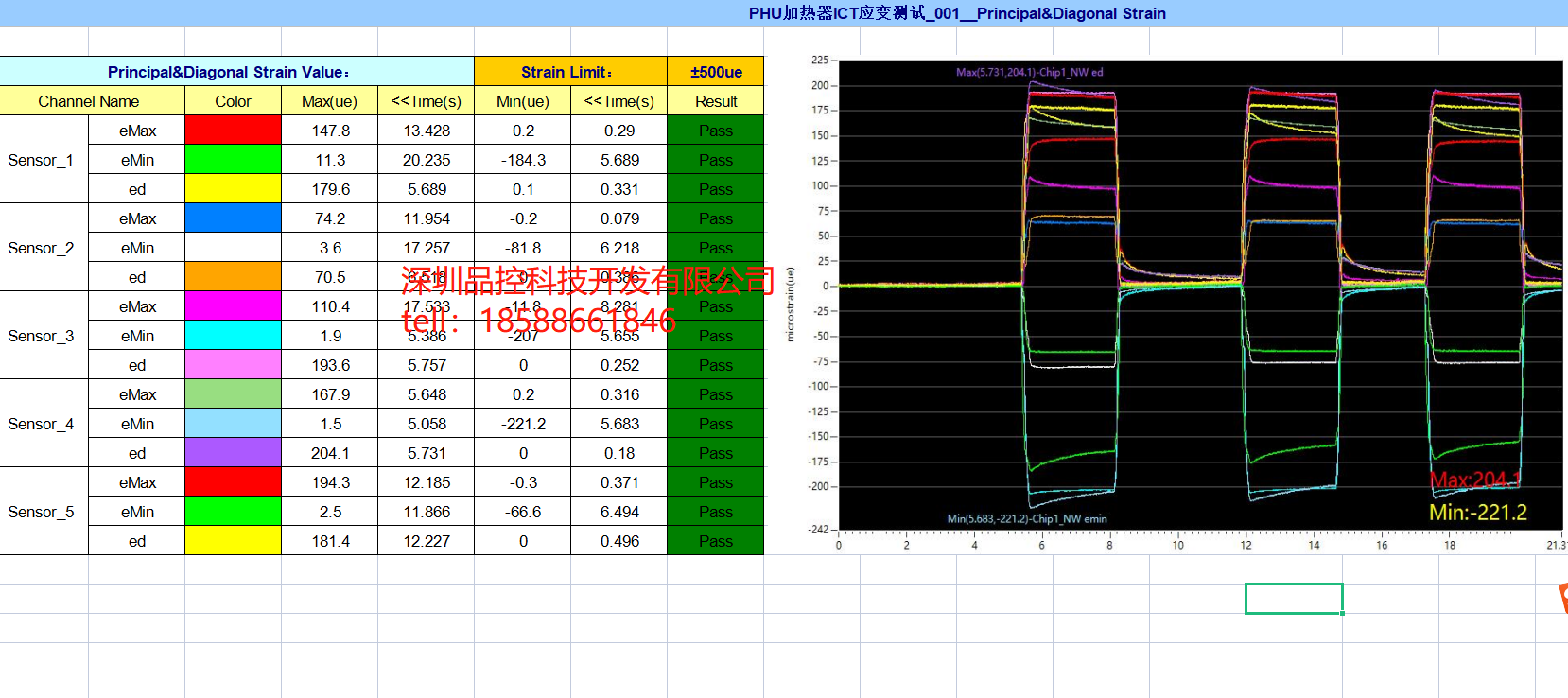
Task: Click the yellow swatch for Sensor_5 ed
Action: [233, 541]
